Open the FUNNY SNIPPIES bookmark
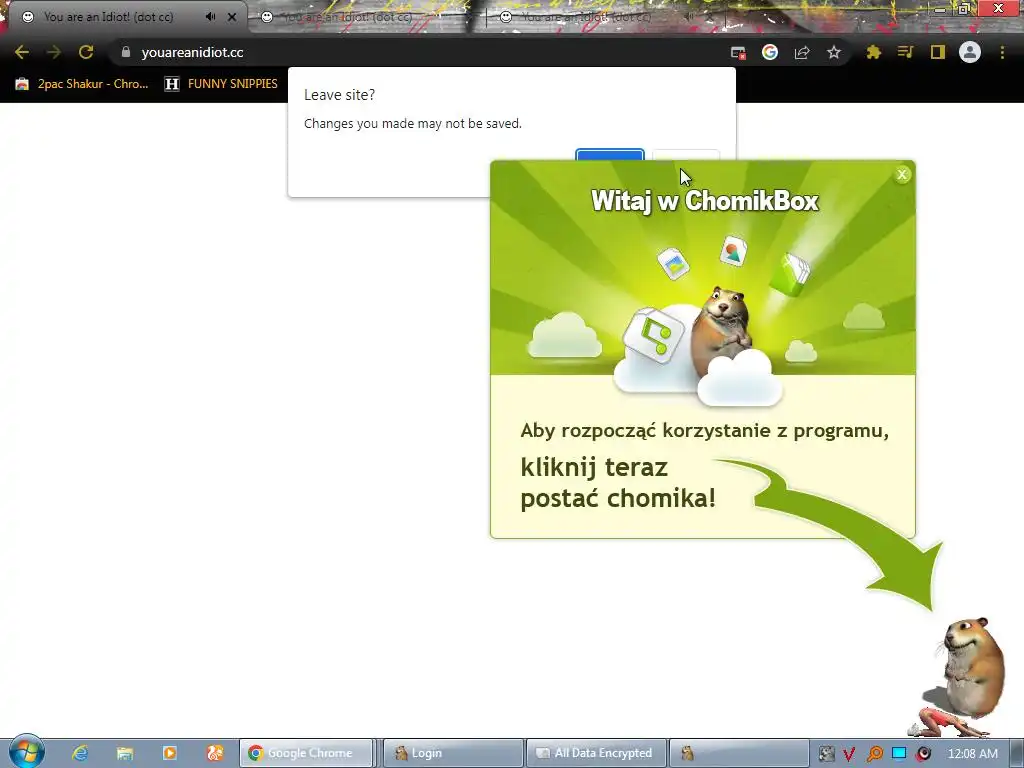This screenshot has width=1024, height=768. point(221,84)
